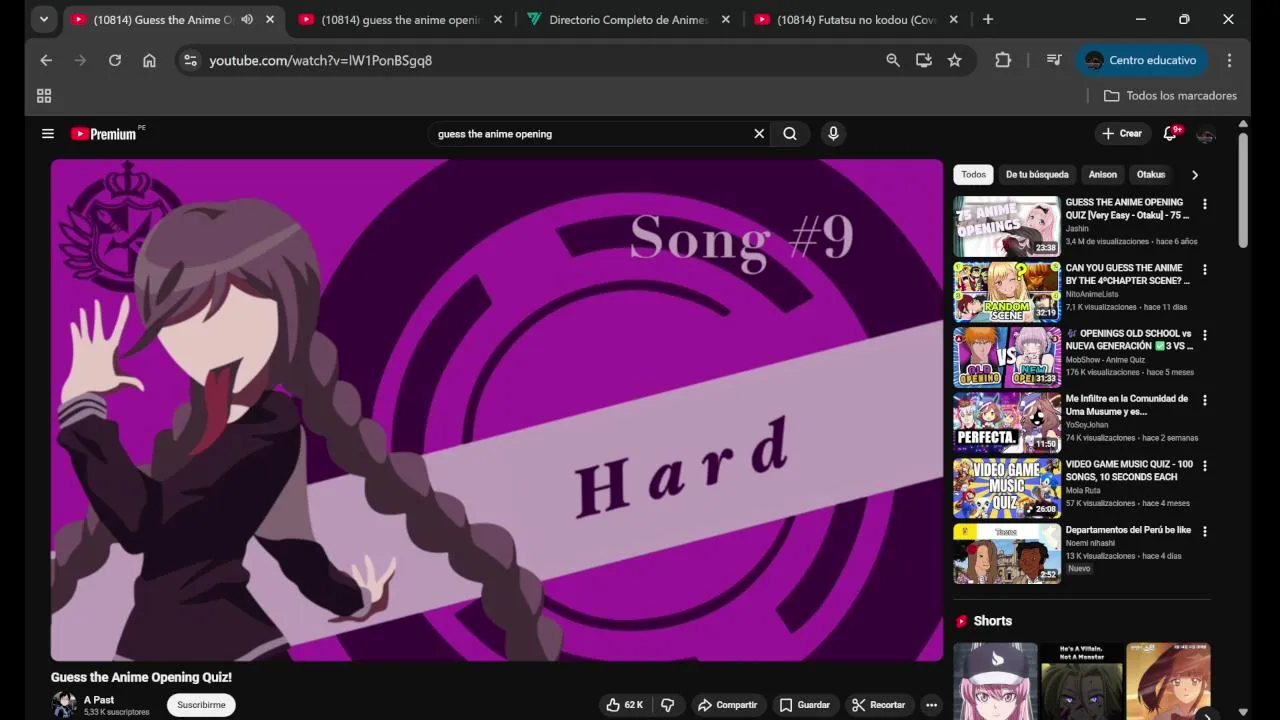This screenshot has width=1280, height=720.
Task: Open the A Past channel name link
Action: [99, 700]
